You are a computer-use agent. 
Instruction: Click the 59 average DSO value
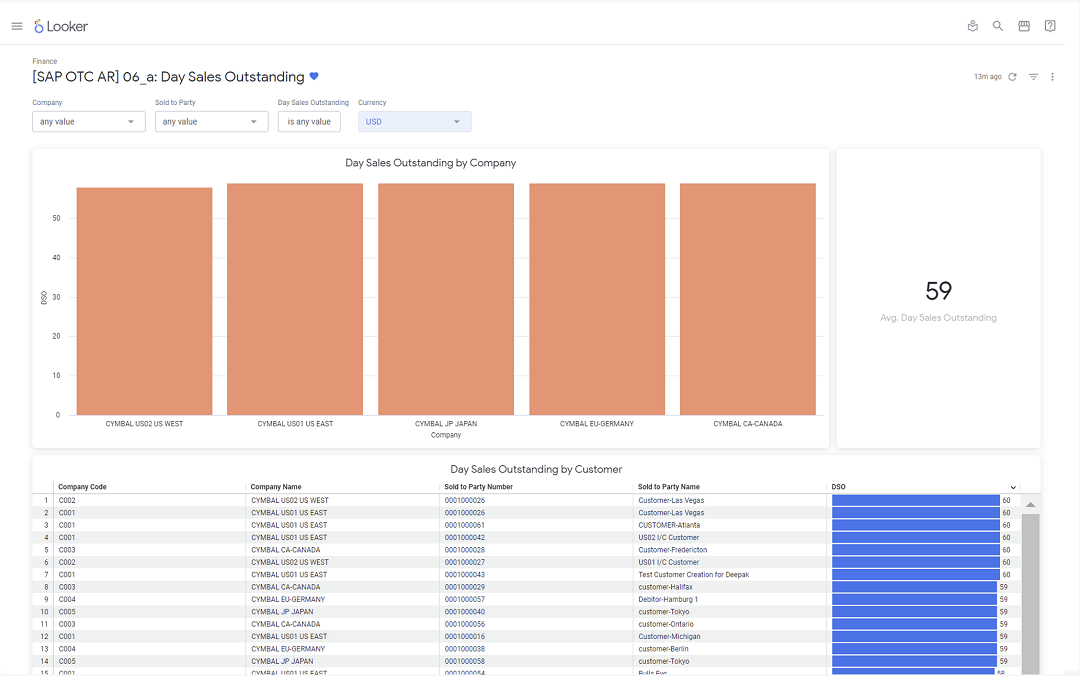(938, 291)
